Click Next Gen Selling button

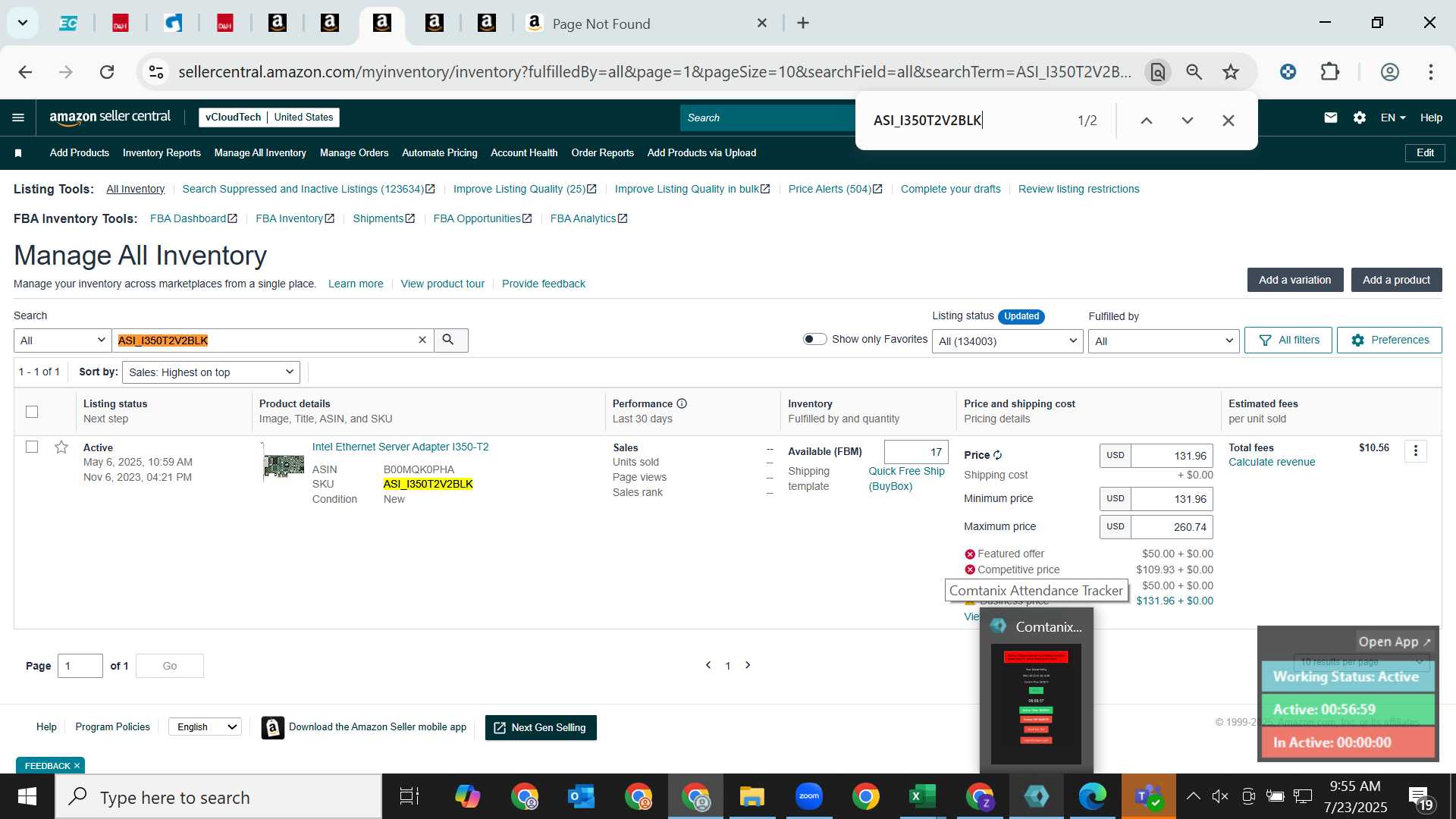[x=541, y=728]
